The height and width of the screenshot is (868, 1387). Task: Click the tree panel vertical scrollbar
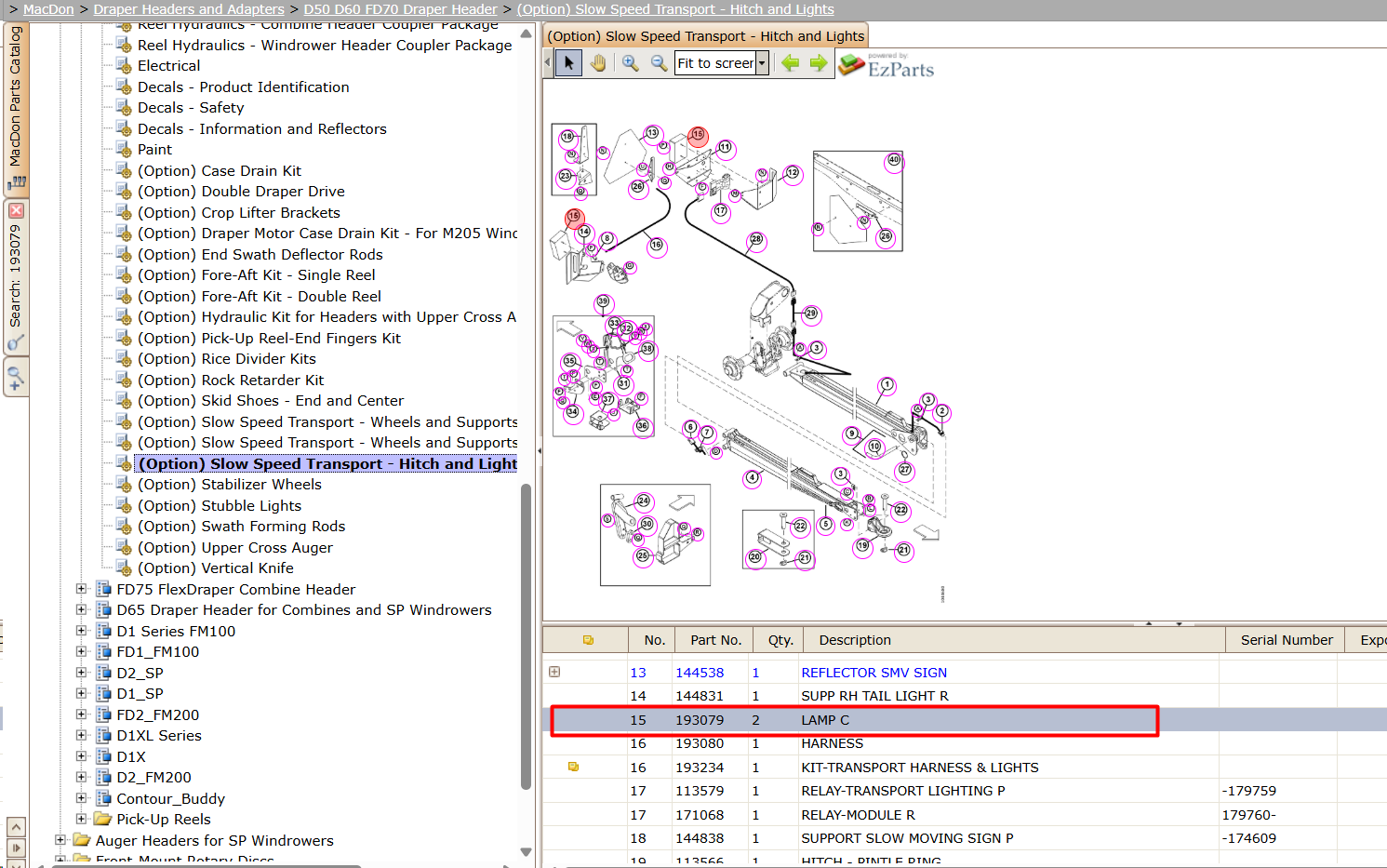pos(526,636)
